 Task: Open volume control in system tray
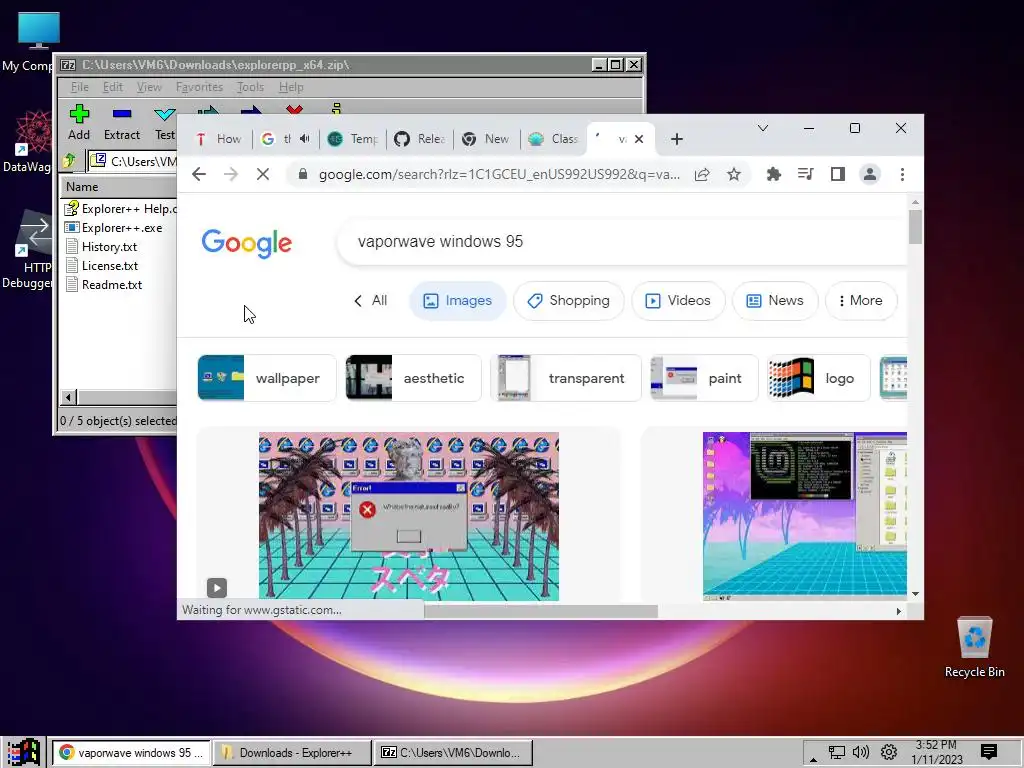(861, 752)
